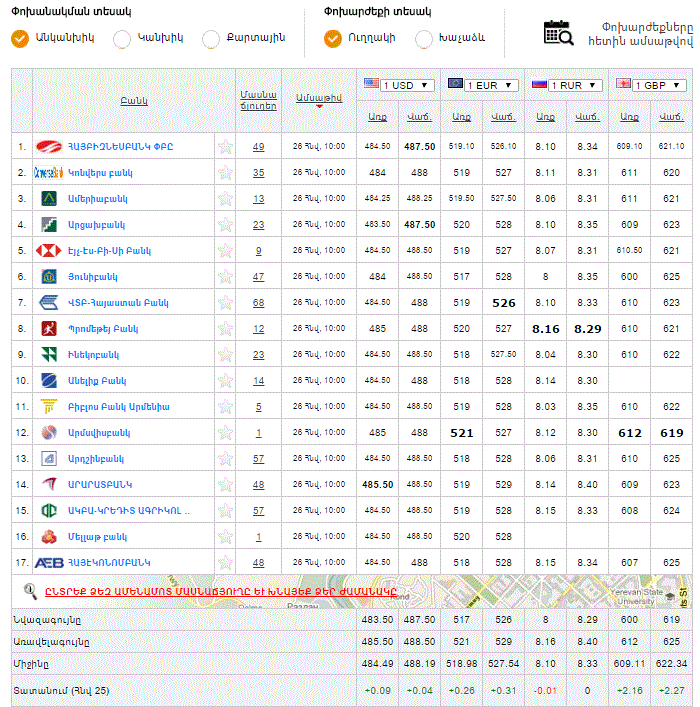The image size is (700, 707).
Task: Click the Պրոմեթեյ Բանկ red logo
Action: (x=49, y=328)
